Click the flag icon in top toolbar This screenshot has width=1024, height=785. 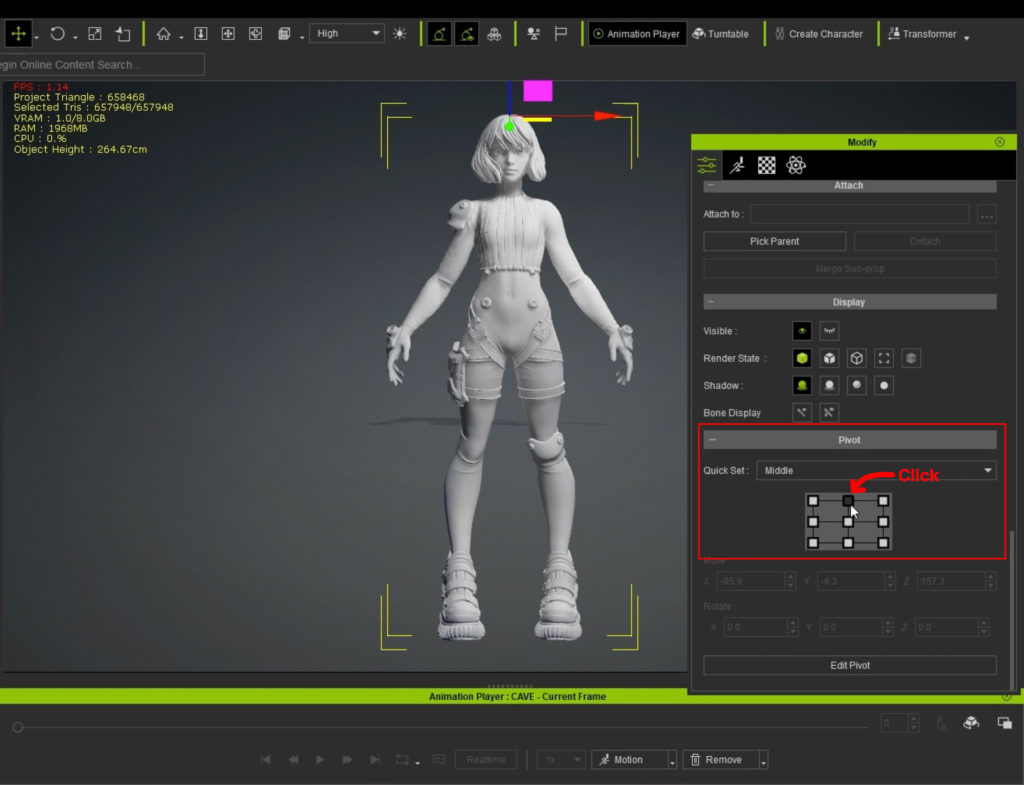[x=561, y=34]
